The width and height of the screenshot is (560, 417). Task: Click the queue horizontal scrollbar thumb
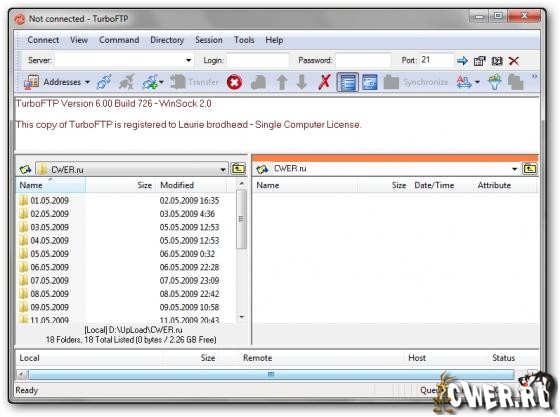pos(271,375)
